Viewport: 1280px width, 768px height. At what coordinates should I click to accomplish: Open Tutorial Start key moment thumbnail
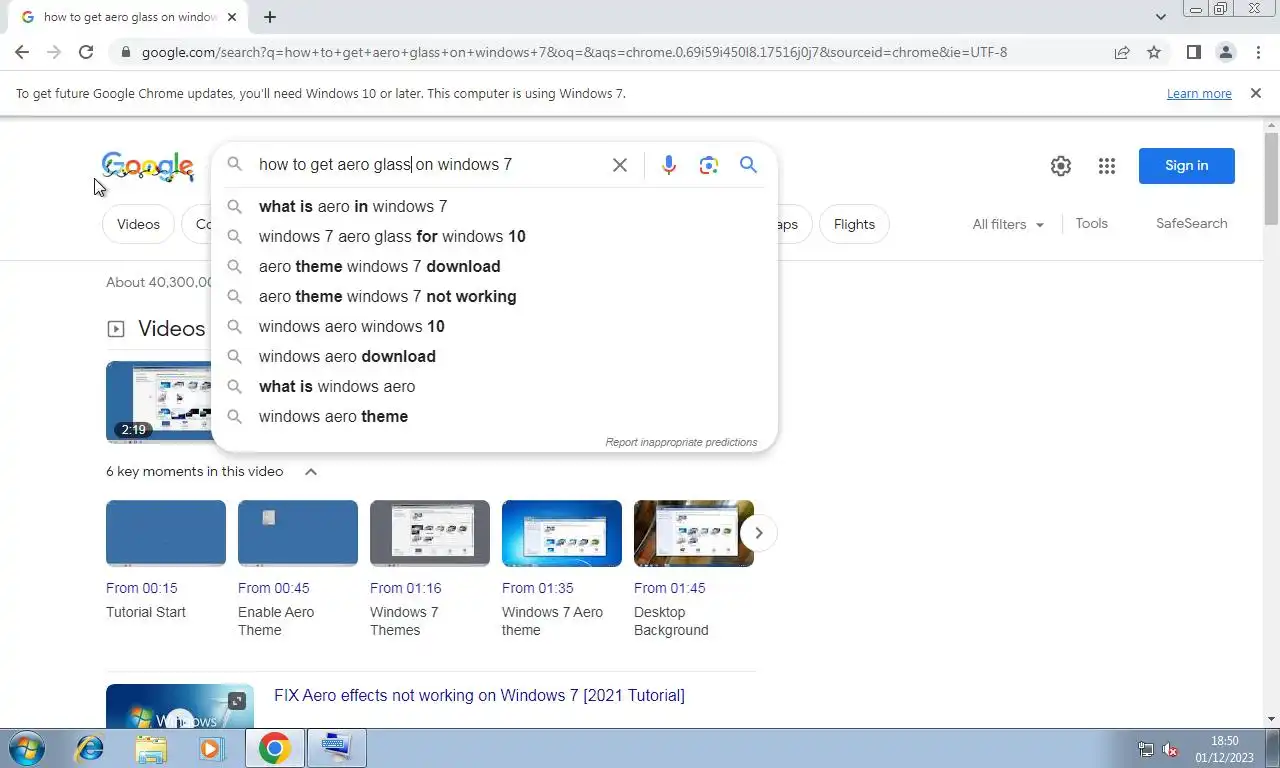[x=166, y=533]
